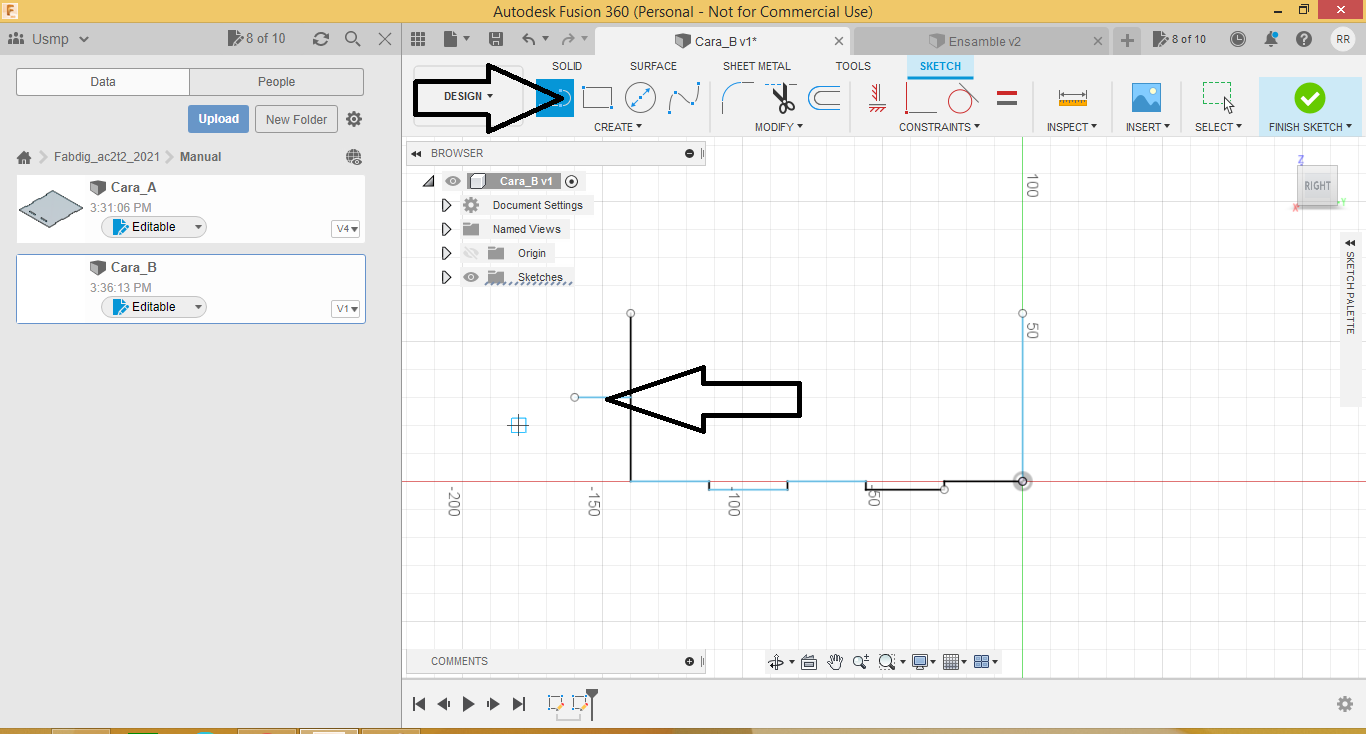Collapse the Cara_B v1 root node
The width and height of the screenshot is (1366, 734).
[x=429, y=182]
